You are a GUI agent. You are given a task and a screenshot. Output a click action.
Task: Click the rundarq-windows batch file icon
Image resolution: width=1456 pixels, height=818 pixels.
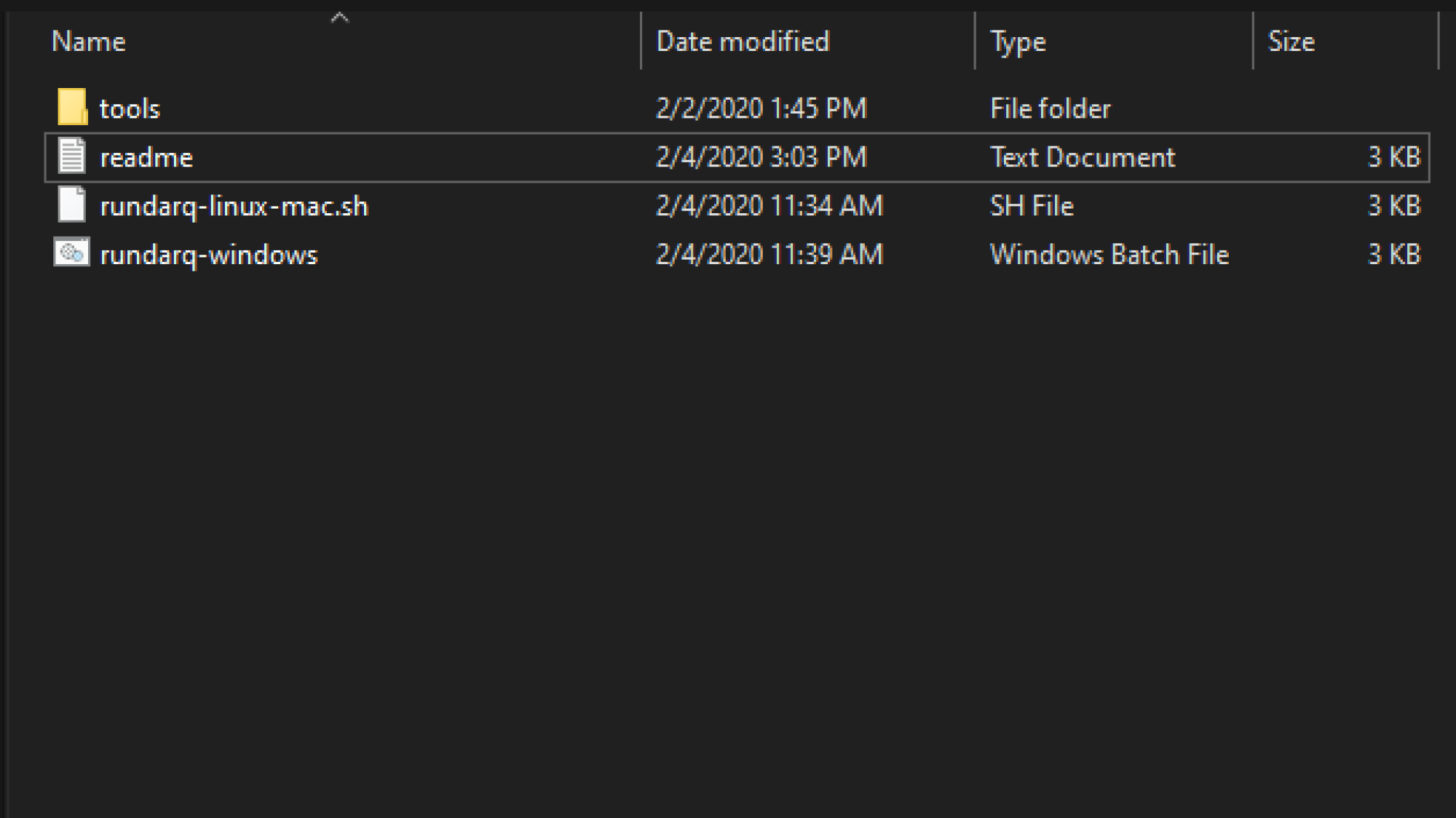71,253
